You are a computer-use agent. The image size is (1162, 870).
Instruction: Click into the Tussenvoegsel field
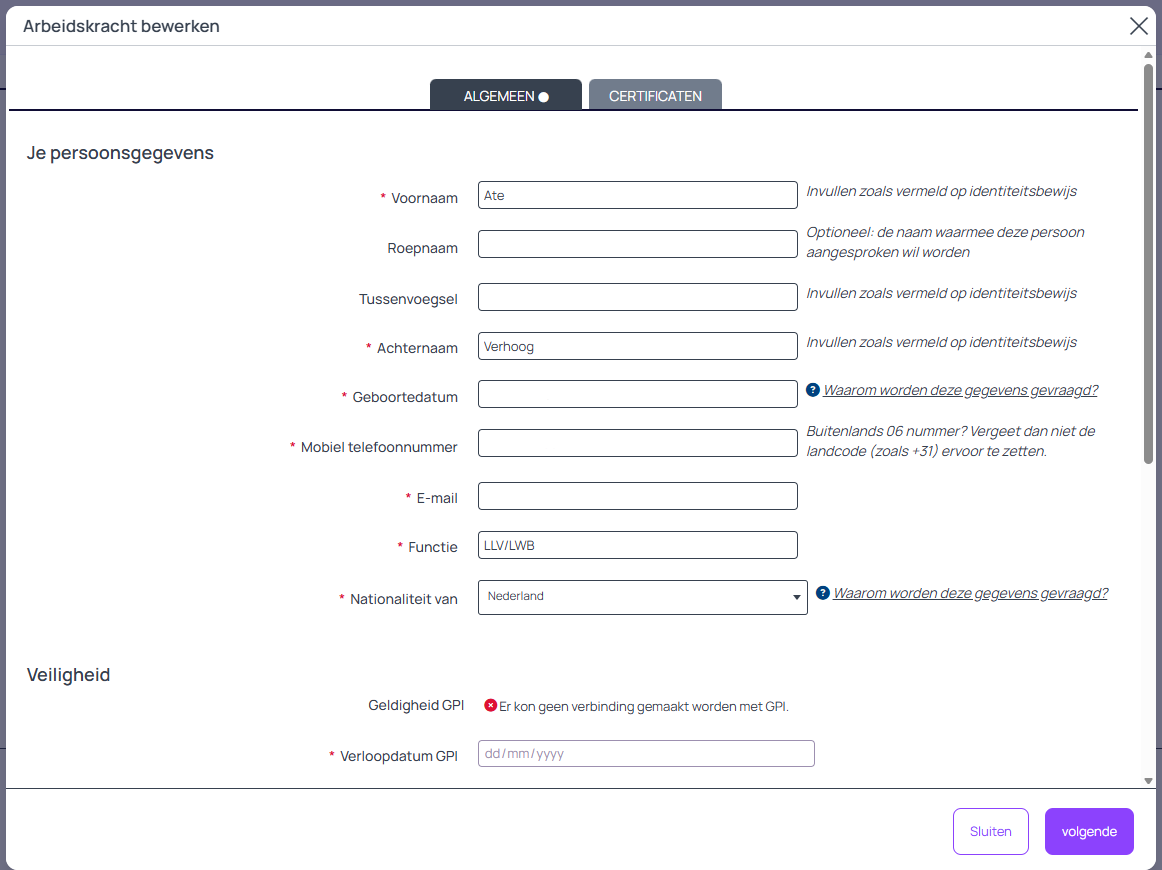637,297
